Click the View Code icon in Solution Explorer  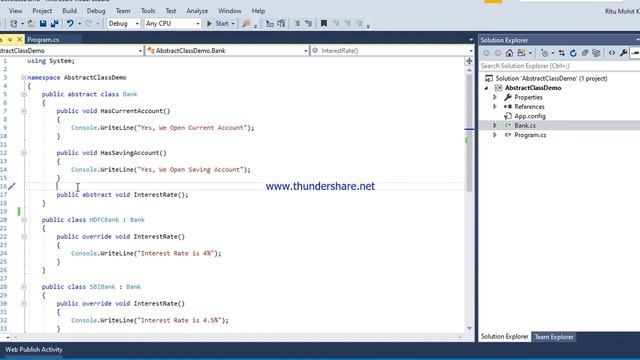(612, 53)
